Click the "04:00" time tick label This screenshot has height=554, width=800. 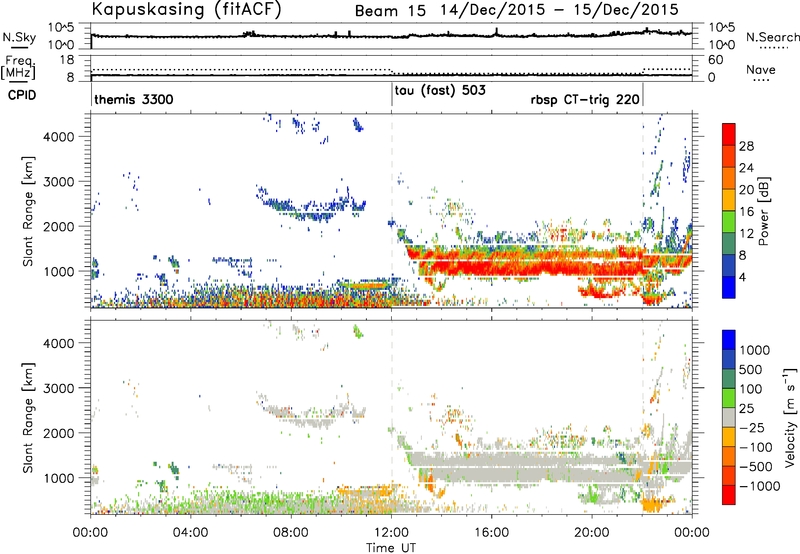click(190, 533)
